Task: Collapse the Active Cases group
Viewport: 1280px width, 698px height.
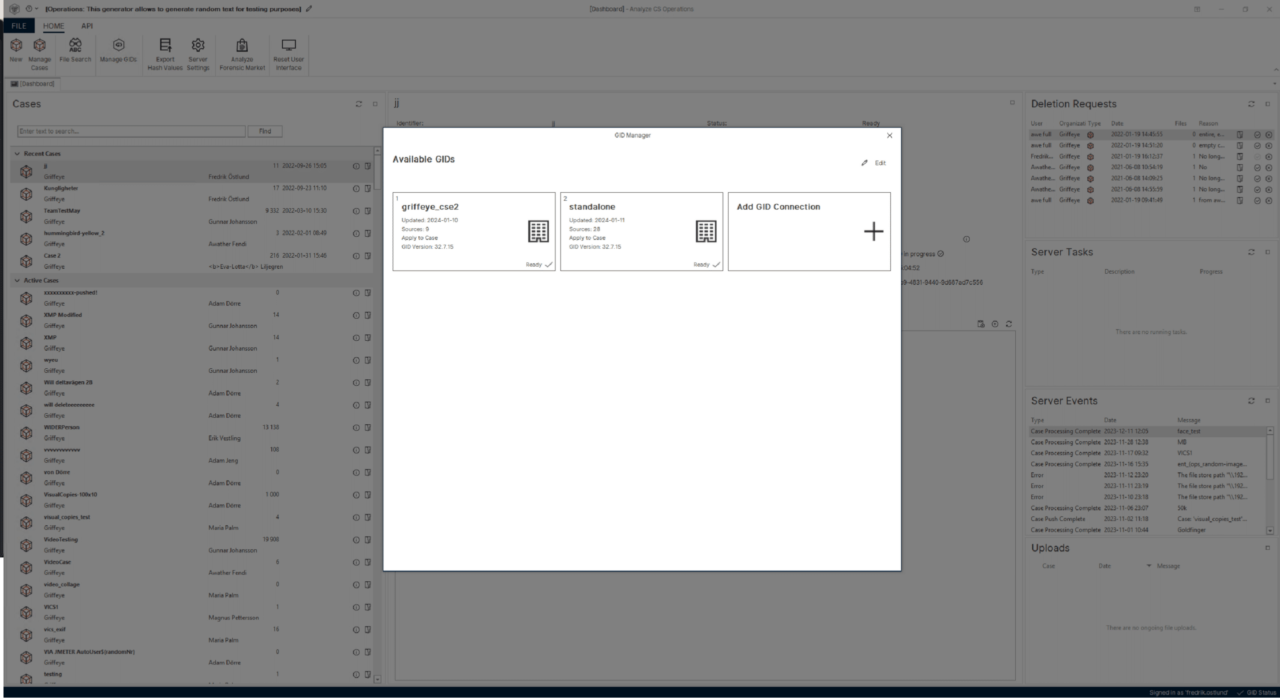Action: point(16,281)
